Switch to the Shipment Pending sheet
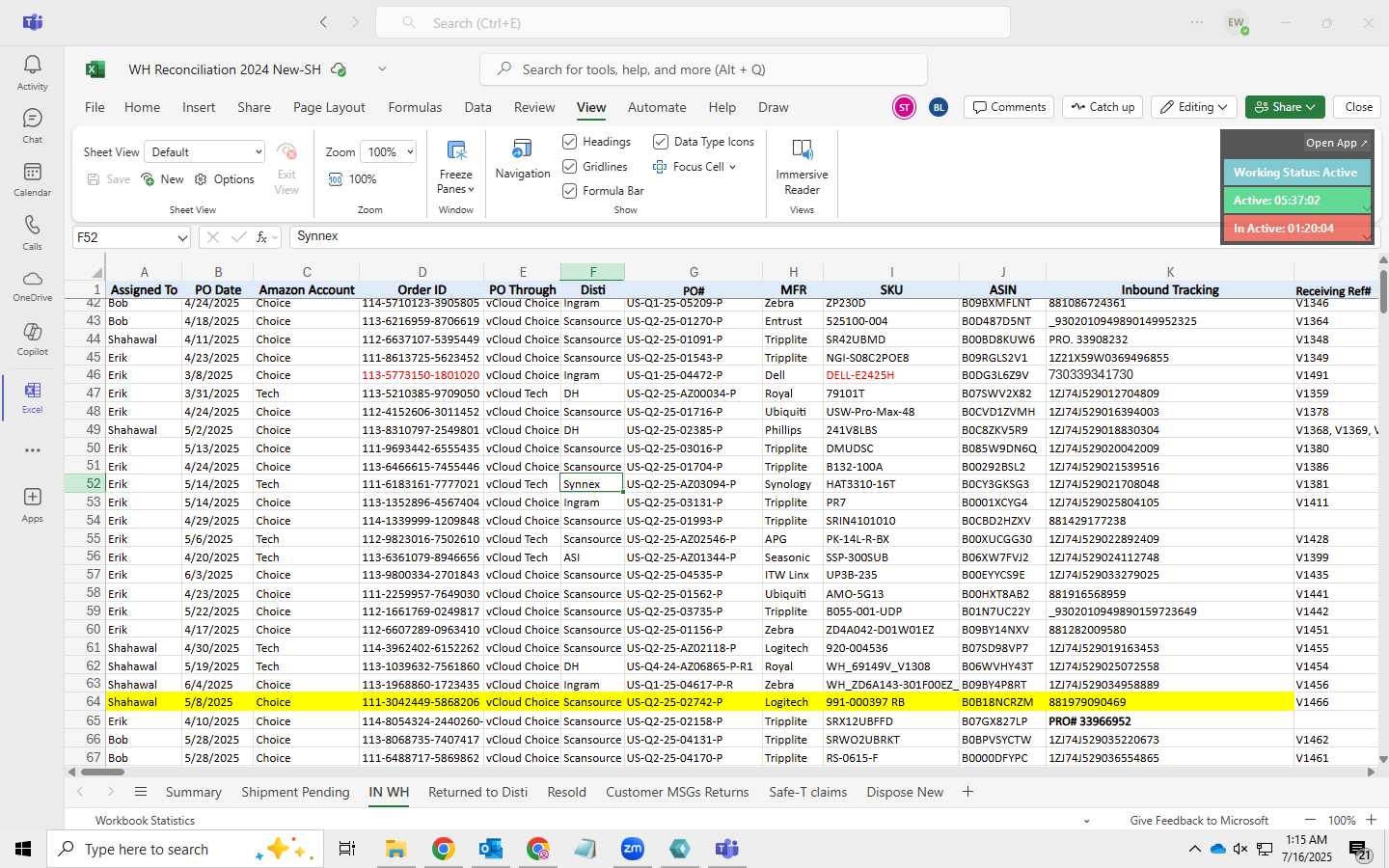The image size is (1389, 868). pyautogui.click(x=295, y=792)
